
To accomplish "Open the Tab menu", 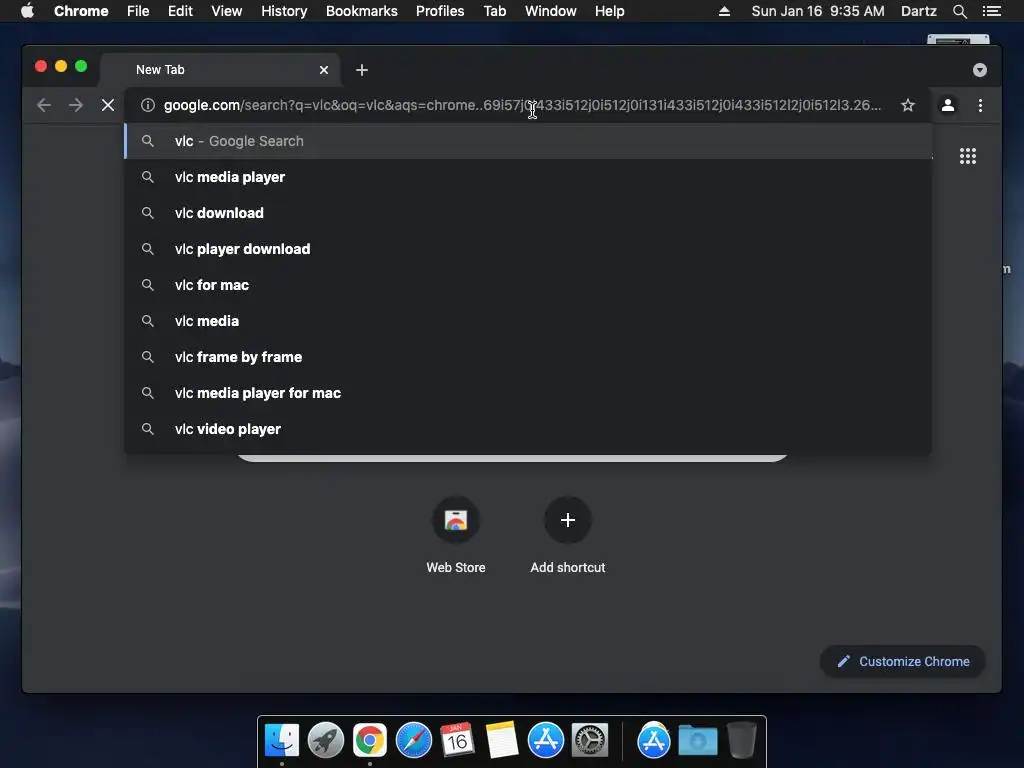I will pyautogui.click(x=494, y=11).
